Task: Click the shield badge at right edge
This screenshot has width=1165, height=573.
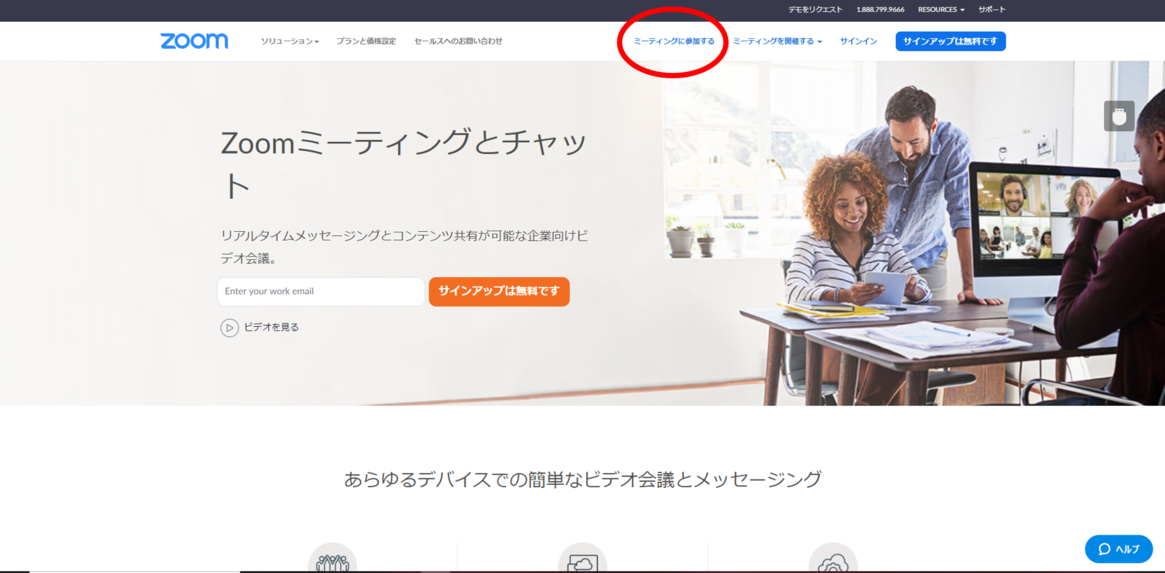Action: [x=1119, y=116]
